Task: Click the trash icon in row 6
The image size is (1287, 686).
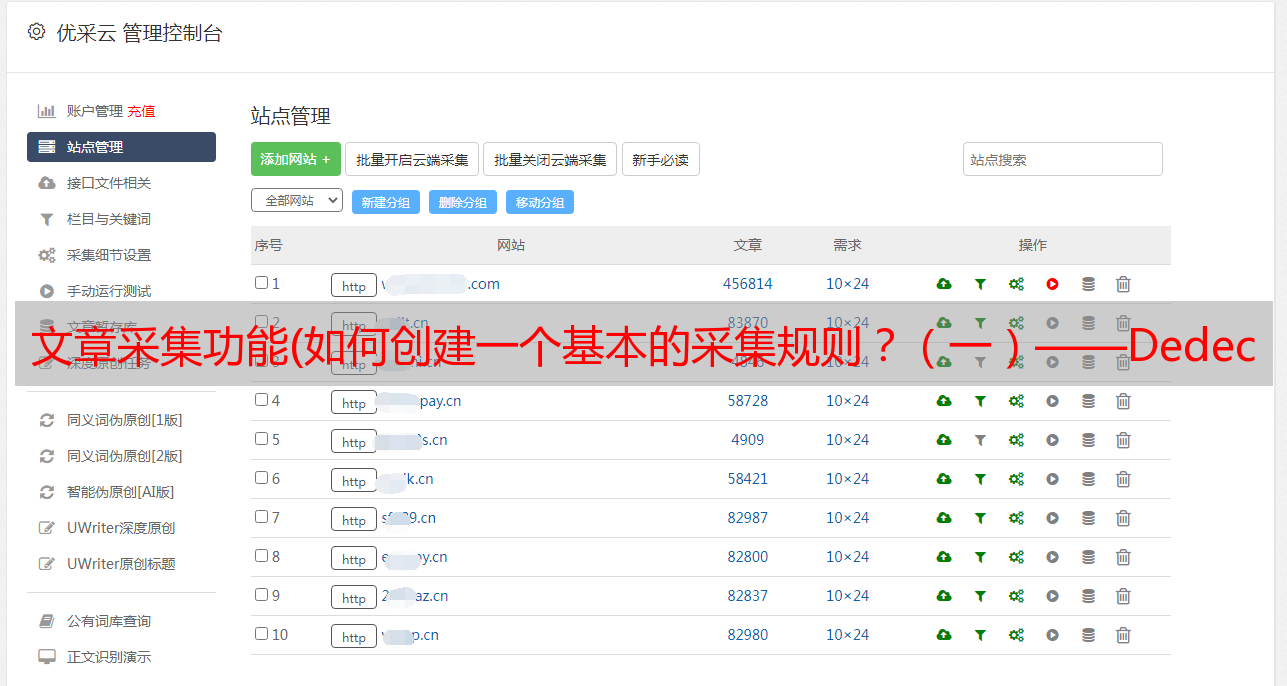Action: (x=1123, y=479)
